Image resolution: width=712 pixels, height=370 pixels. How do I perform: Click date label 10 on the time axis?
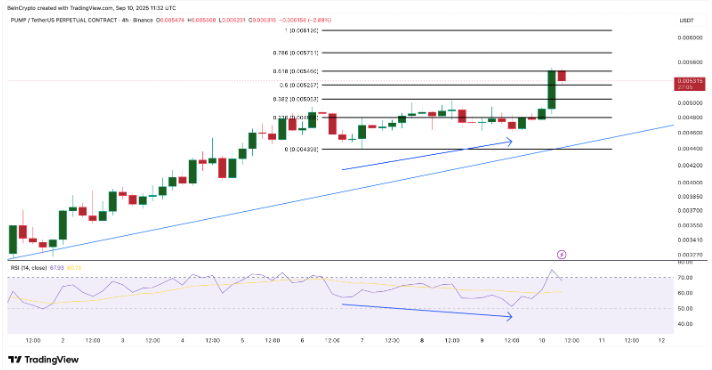tap(542, 340)
